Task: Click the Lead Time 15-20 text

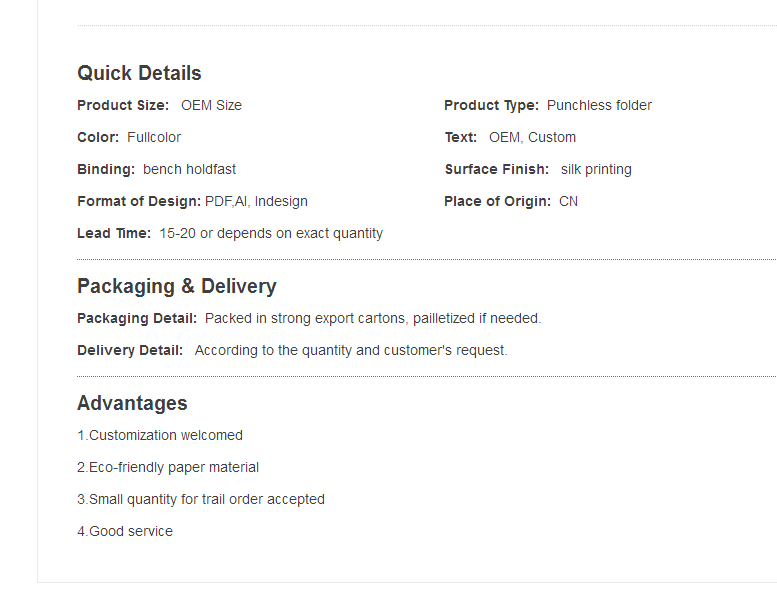Action: coord(271,233)
